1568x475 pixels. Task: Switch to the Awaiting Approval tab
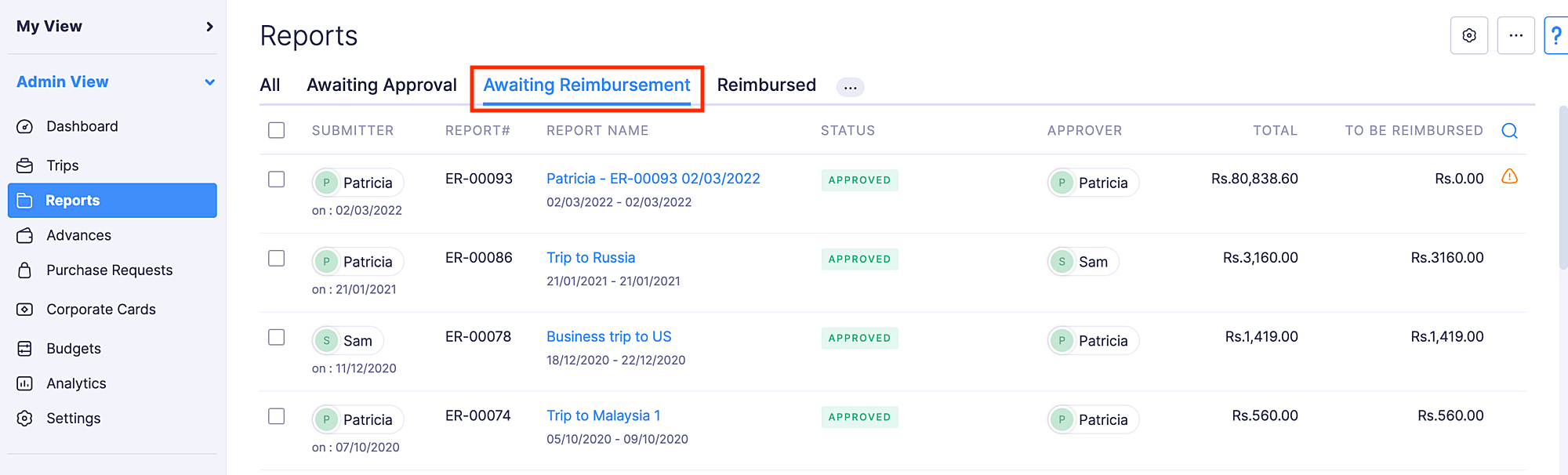pos(382,85)
